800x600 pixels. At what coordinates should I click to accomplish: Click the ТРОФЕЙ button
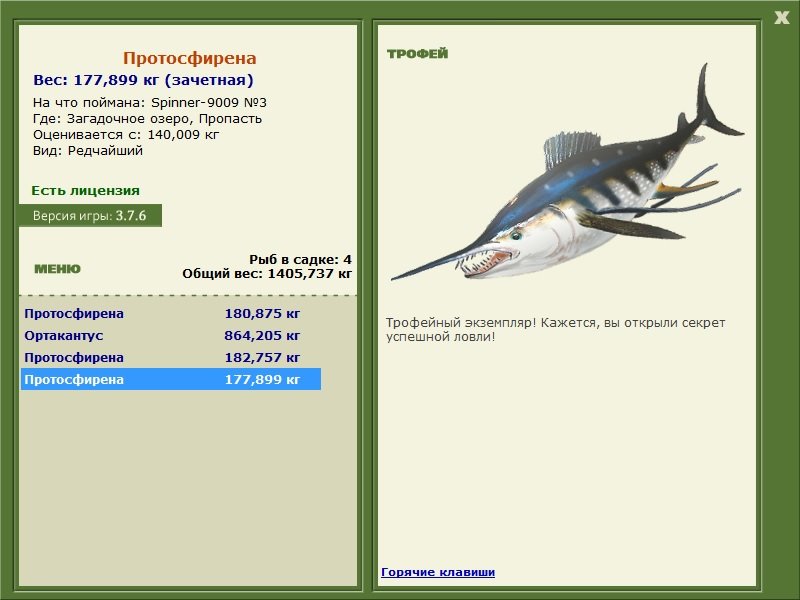click(x=417, y=54)
